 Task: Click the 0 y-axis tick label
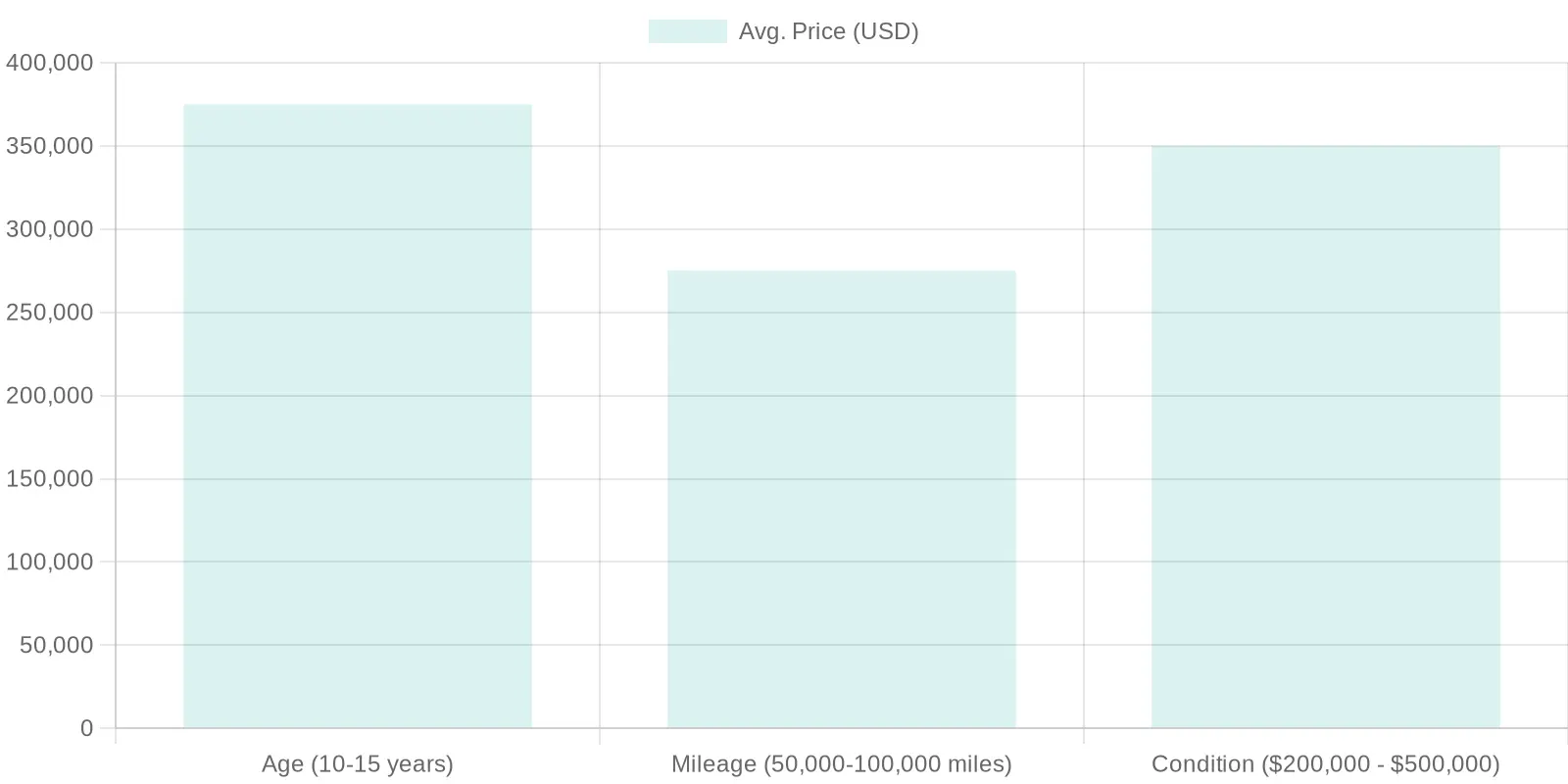coord(87,728)
